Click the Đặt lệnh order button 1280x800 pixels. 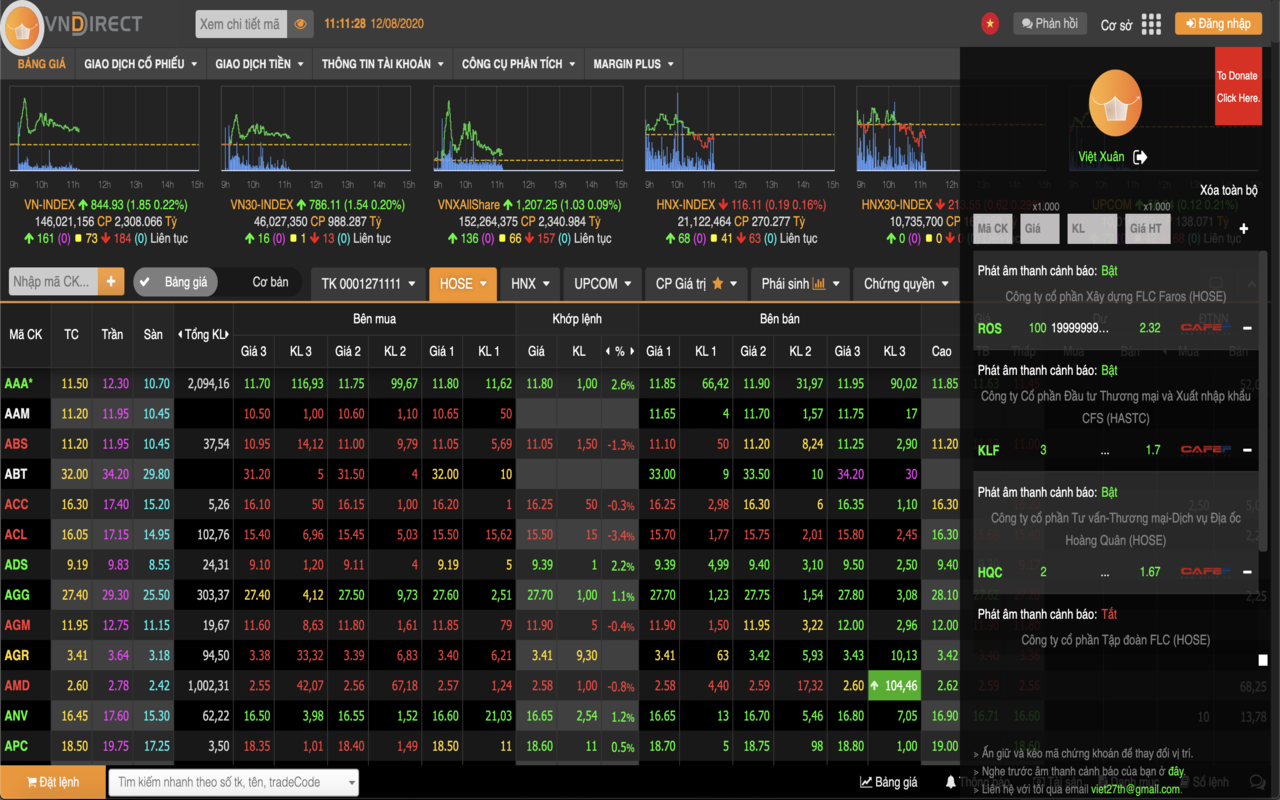click(x=53, y=782)
